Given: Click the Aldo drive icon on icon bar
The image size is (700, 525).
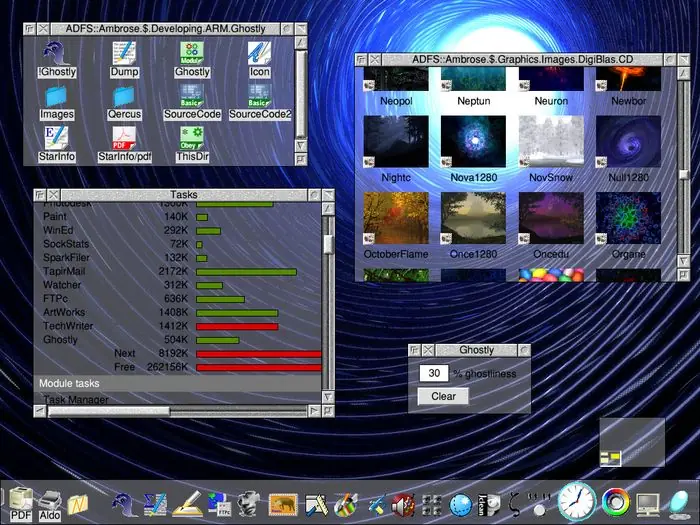Looking at the screenshot, I should [x=50, y=500].
